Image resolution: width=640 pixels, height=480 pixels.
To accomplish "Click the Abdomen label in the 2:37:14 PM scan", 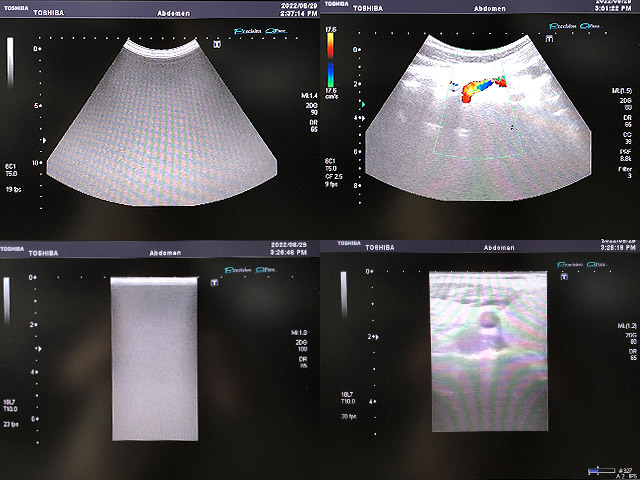I will pyautogui.click(x=174, y=13).
